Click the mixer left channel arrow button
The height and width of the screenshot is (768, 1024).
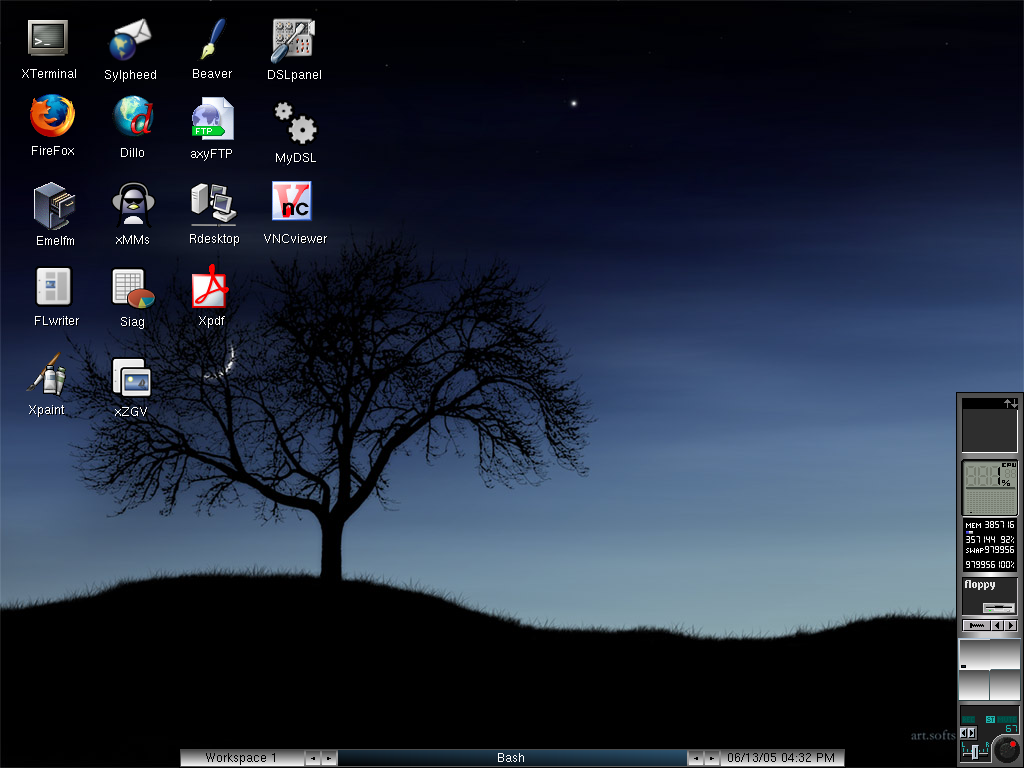pos(963,733)
